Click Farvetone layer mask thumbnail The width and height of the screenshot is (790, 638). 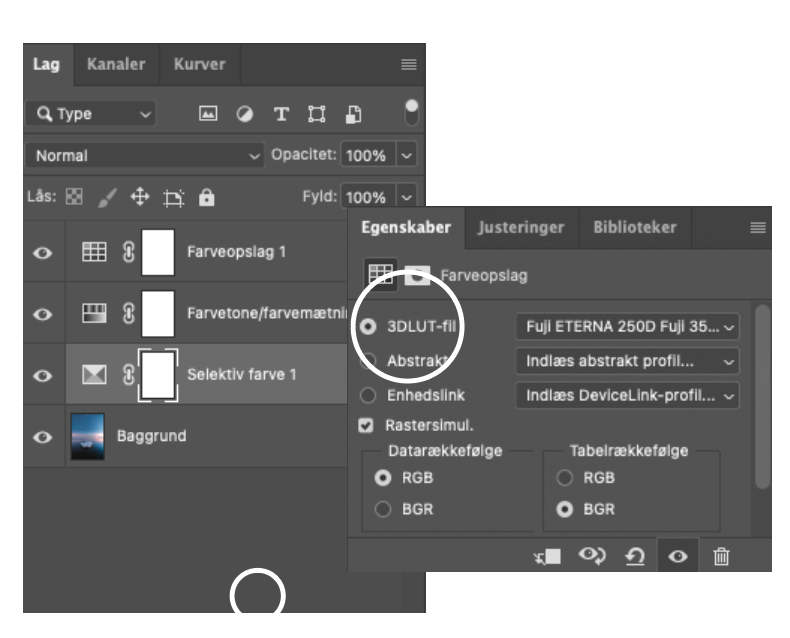158,313
